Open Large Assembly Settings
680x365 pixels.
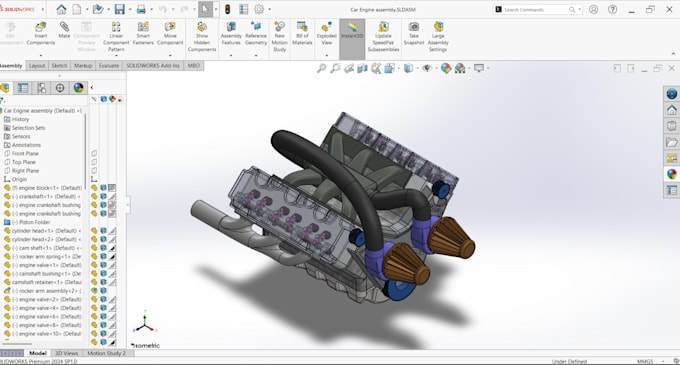(438, 37)
